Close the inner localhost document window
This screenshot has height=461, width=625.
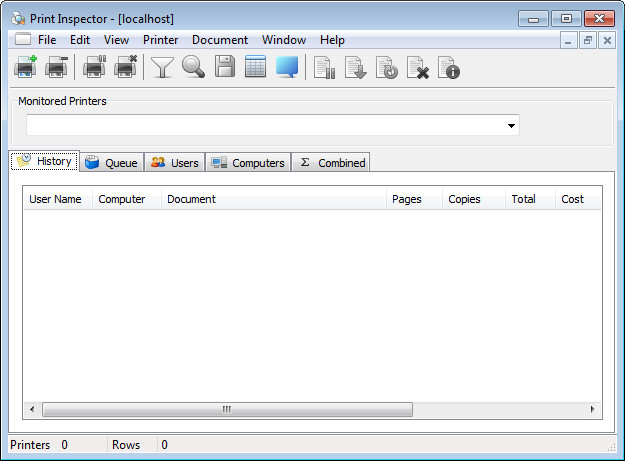[607, 41]
